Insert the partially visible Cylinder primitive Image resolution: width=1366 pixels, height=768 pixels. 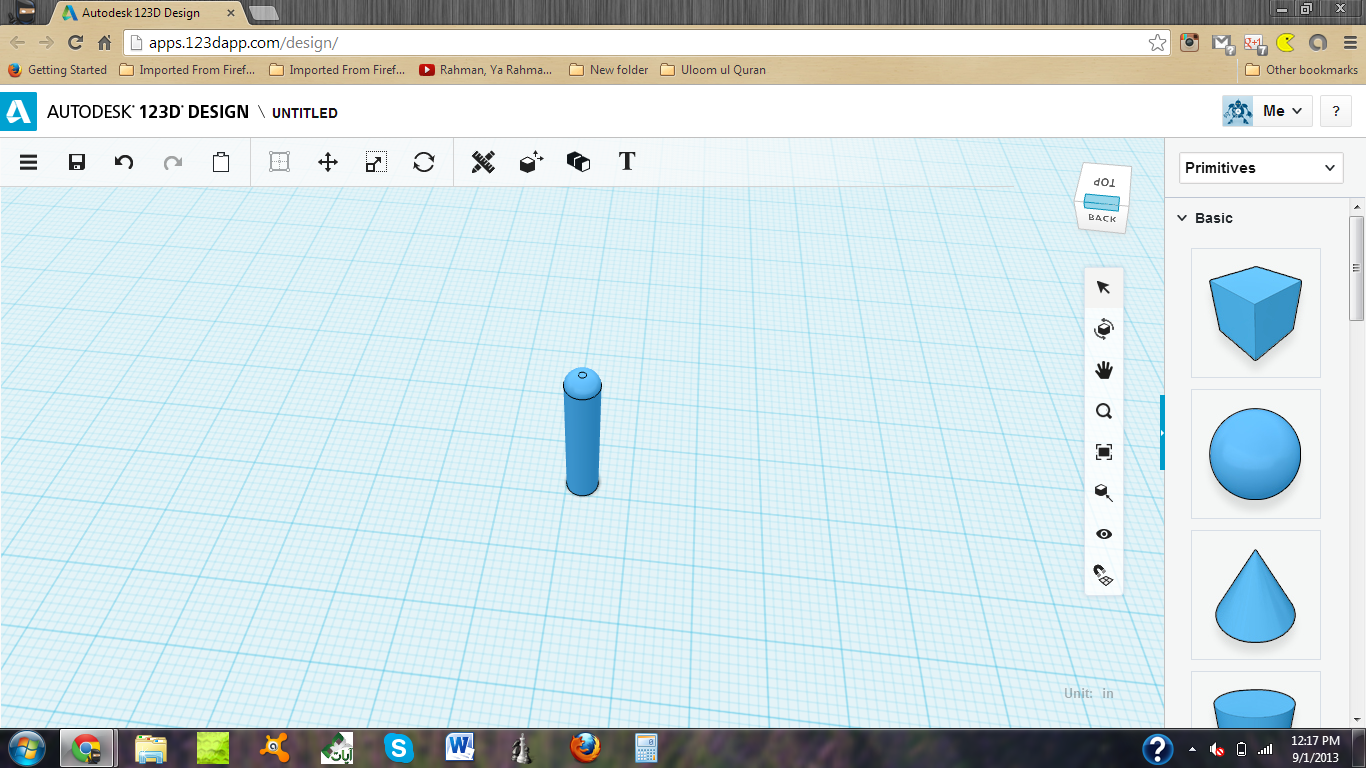click(1255, 700)
